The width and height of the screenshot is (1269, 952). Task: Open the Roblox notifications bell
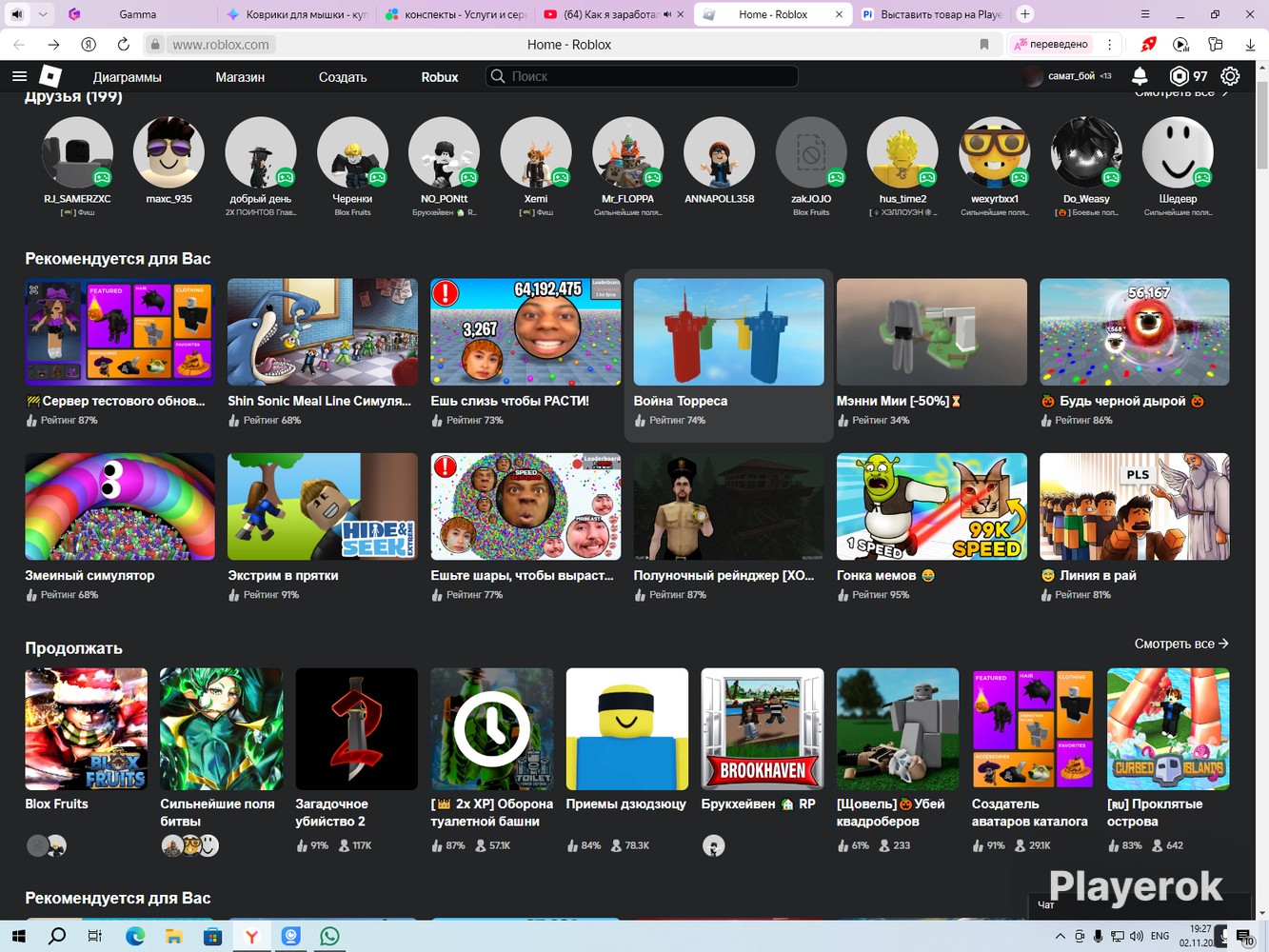tap(1140, 76)
